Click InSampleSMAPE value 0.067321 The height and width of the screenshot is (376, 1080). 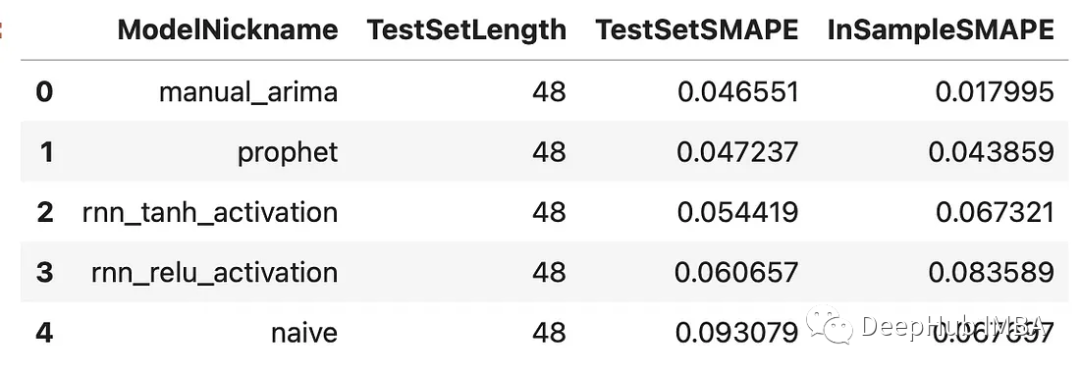pyautogui.click(x=995, y=213)
